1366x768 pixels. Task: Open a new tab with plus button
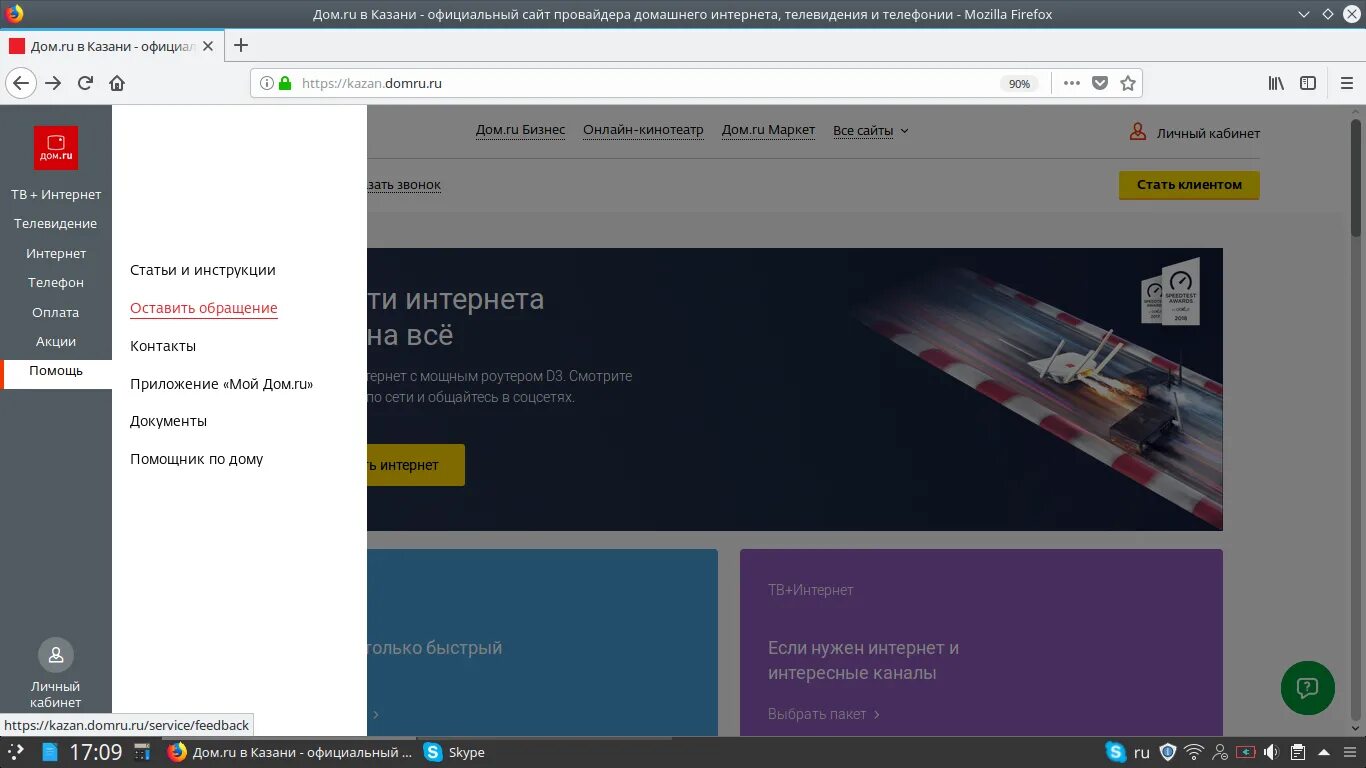(x=240, y=45)
